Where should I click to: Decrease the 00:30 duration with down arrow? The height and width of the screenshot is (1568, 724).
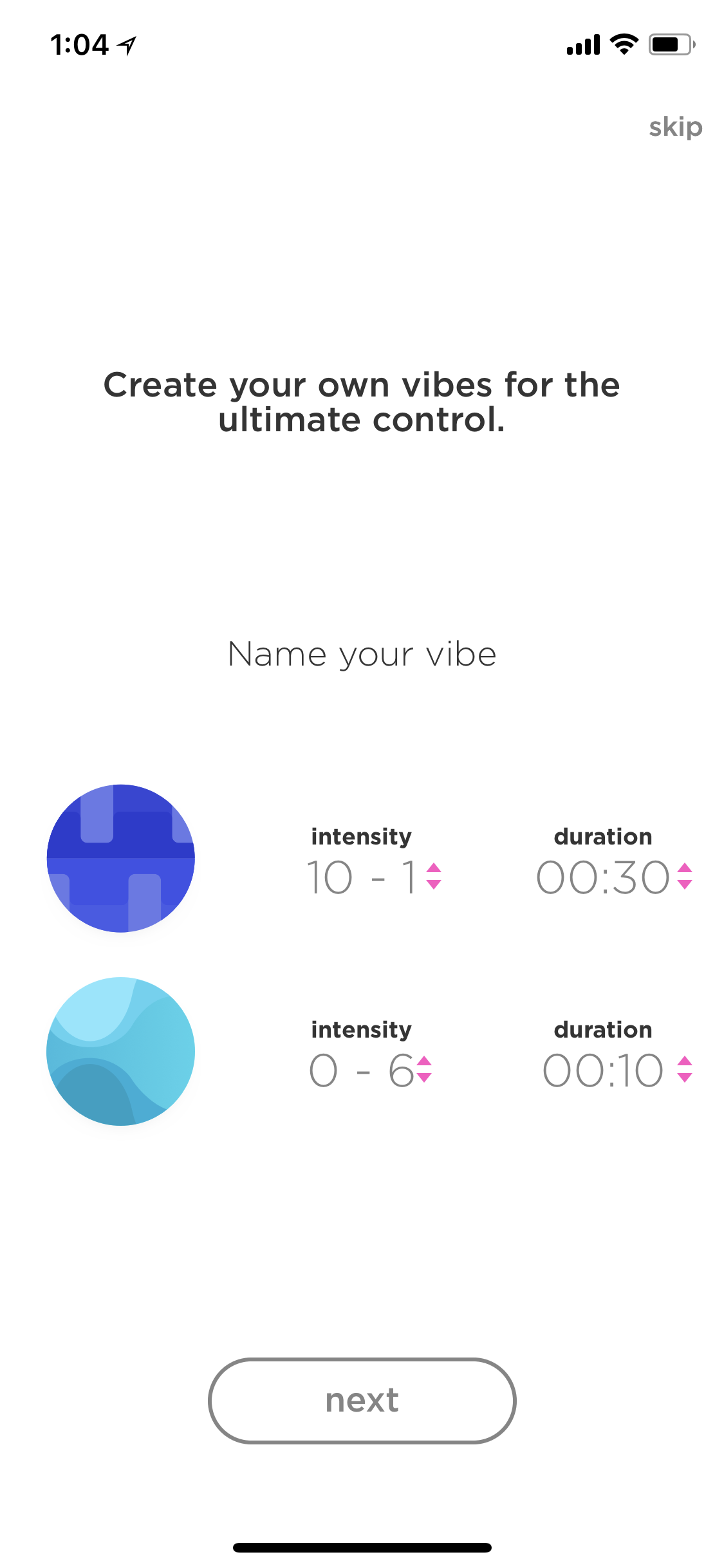pos(685,884)
